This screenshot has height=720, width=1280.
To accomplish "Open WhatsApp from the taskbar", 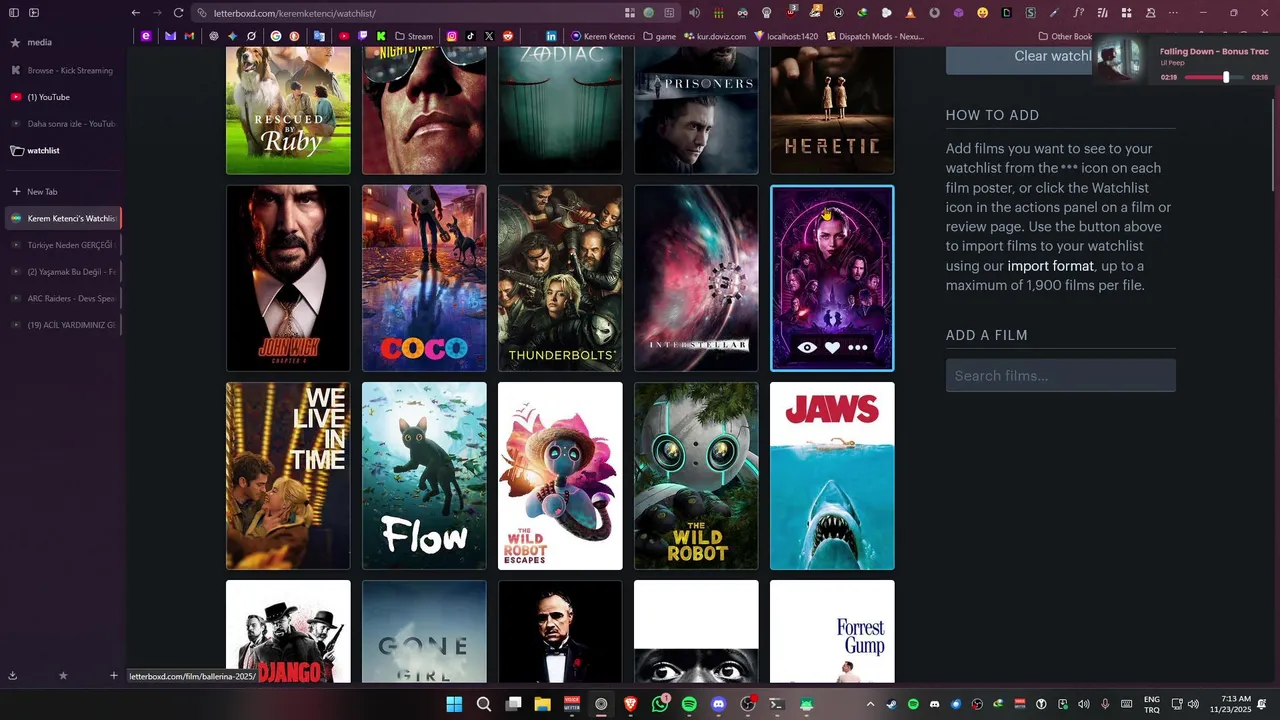I will click(x=660, y=704).
